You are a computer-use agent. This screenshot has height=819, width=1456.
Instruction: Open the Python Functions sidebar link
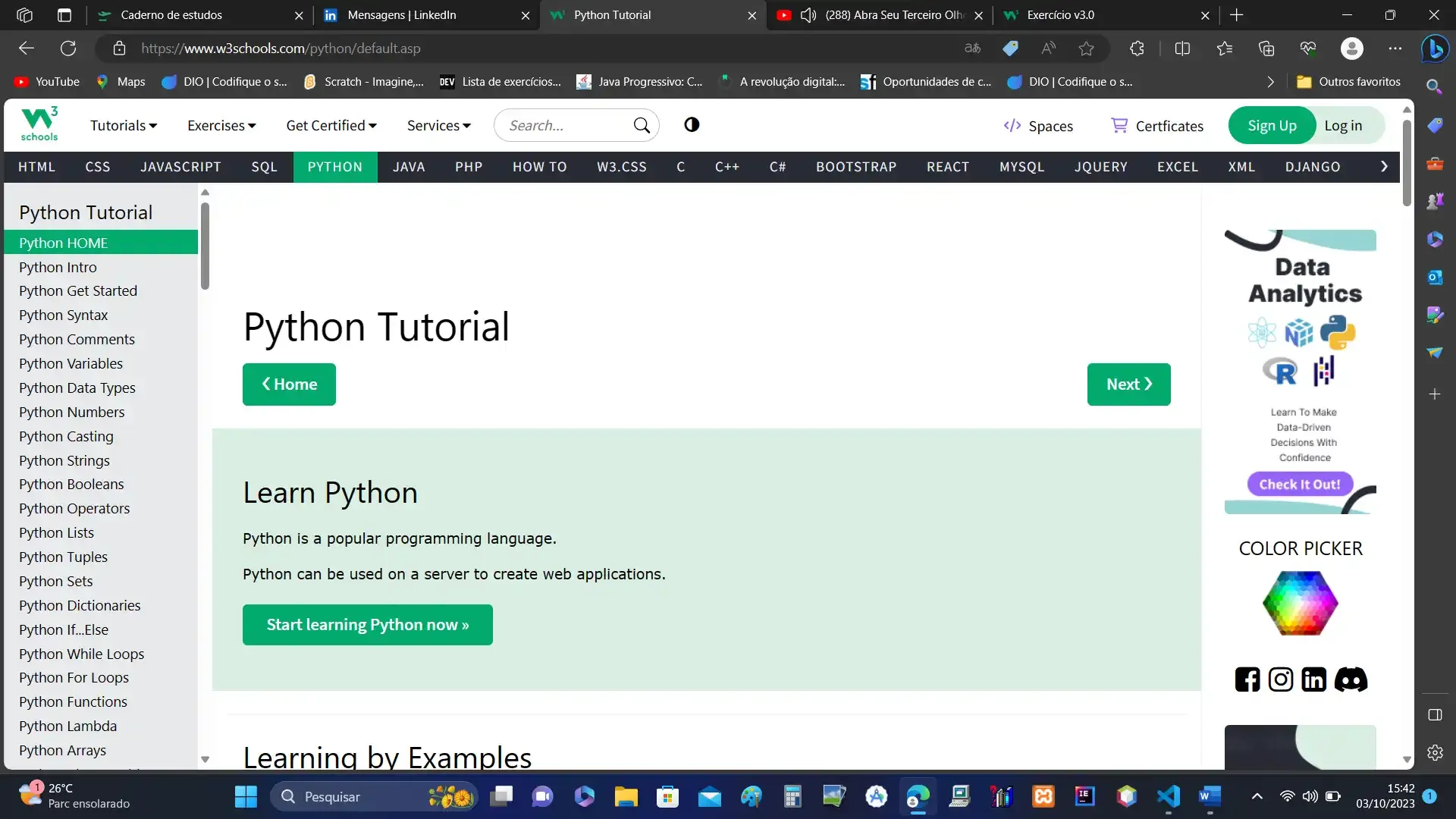click(x=73, y=701)
